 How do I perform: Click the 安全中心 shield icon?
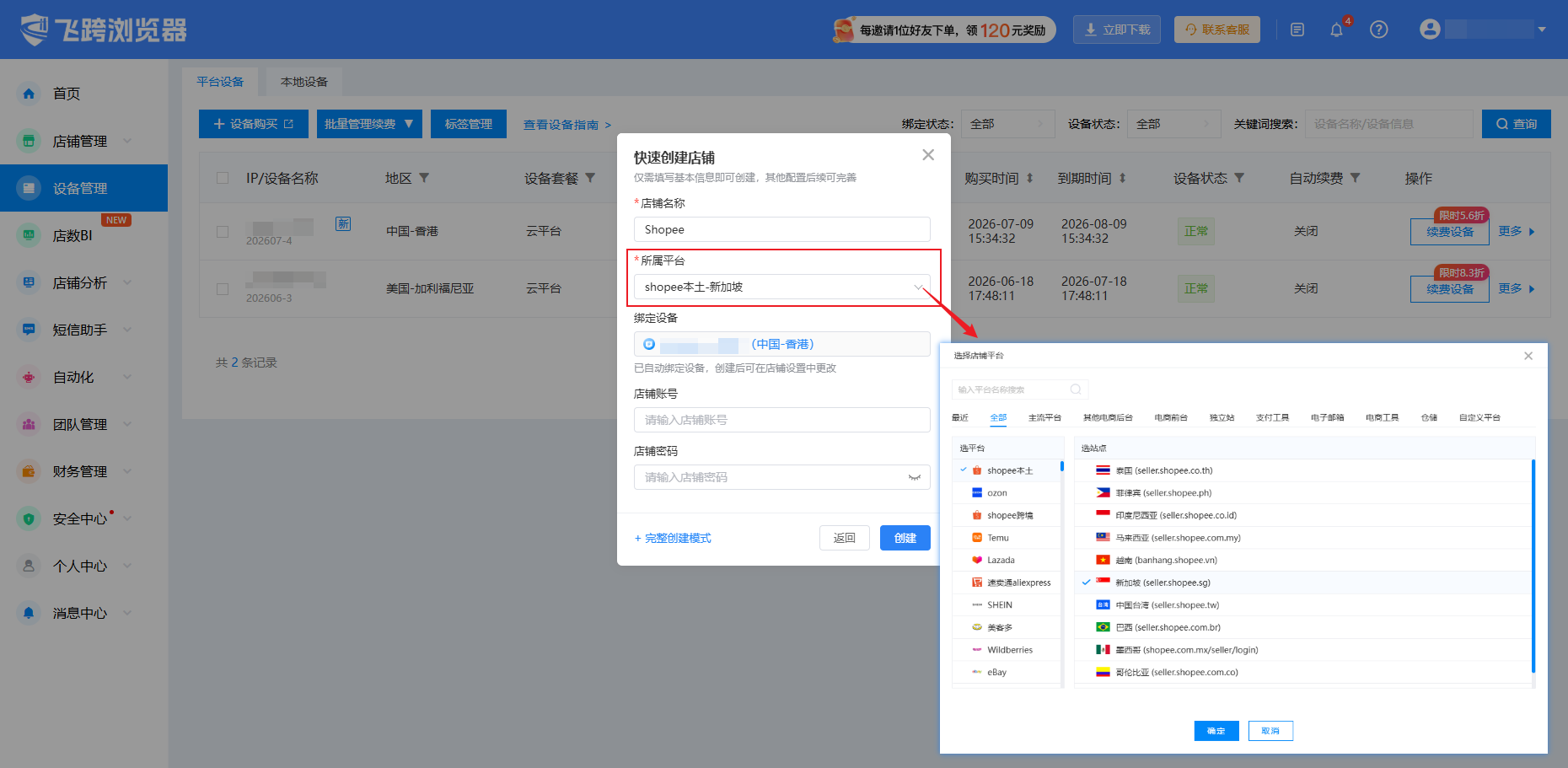29,518
